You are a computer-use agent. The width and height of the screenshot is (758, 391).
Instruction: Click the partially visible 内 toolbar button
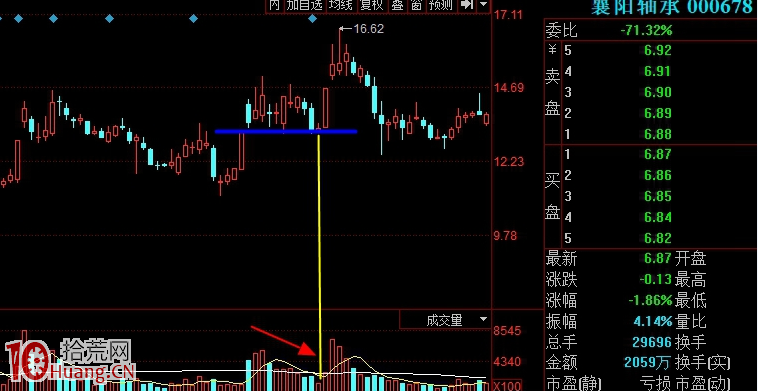pos(274,5)
